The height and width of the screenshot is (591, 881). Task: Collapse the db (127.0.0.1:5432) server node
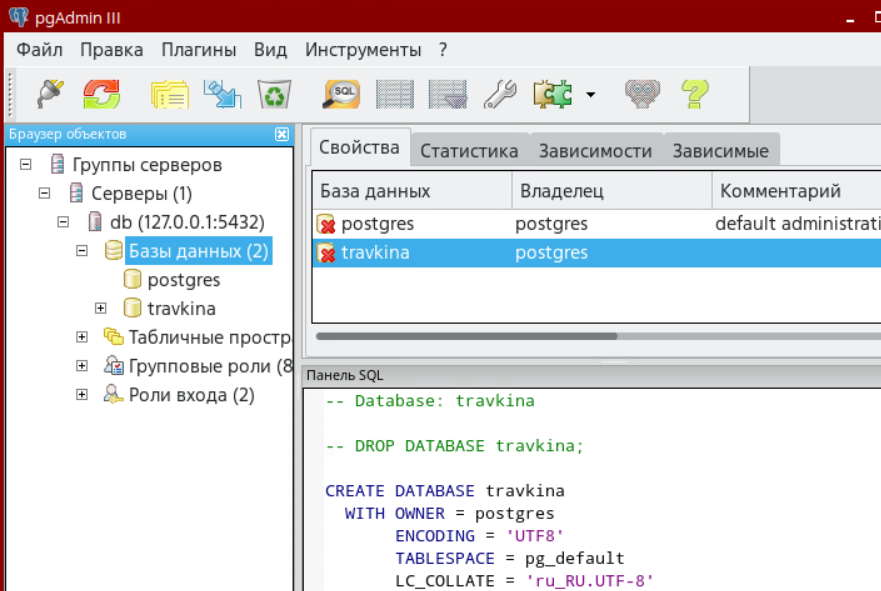click(x=63, y=222)
